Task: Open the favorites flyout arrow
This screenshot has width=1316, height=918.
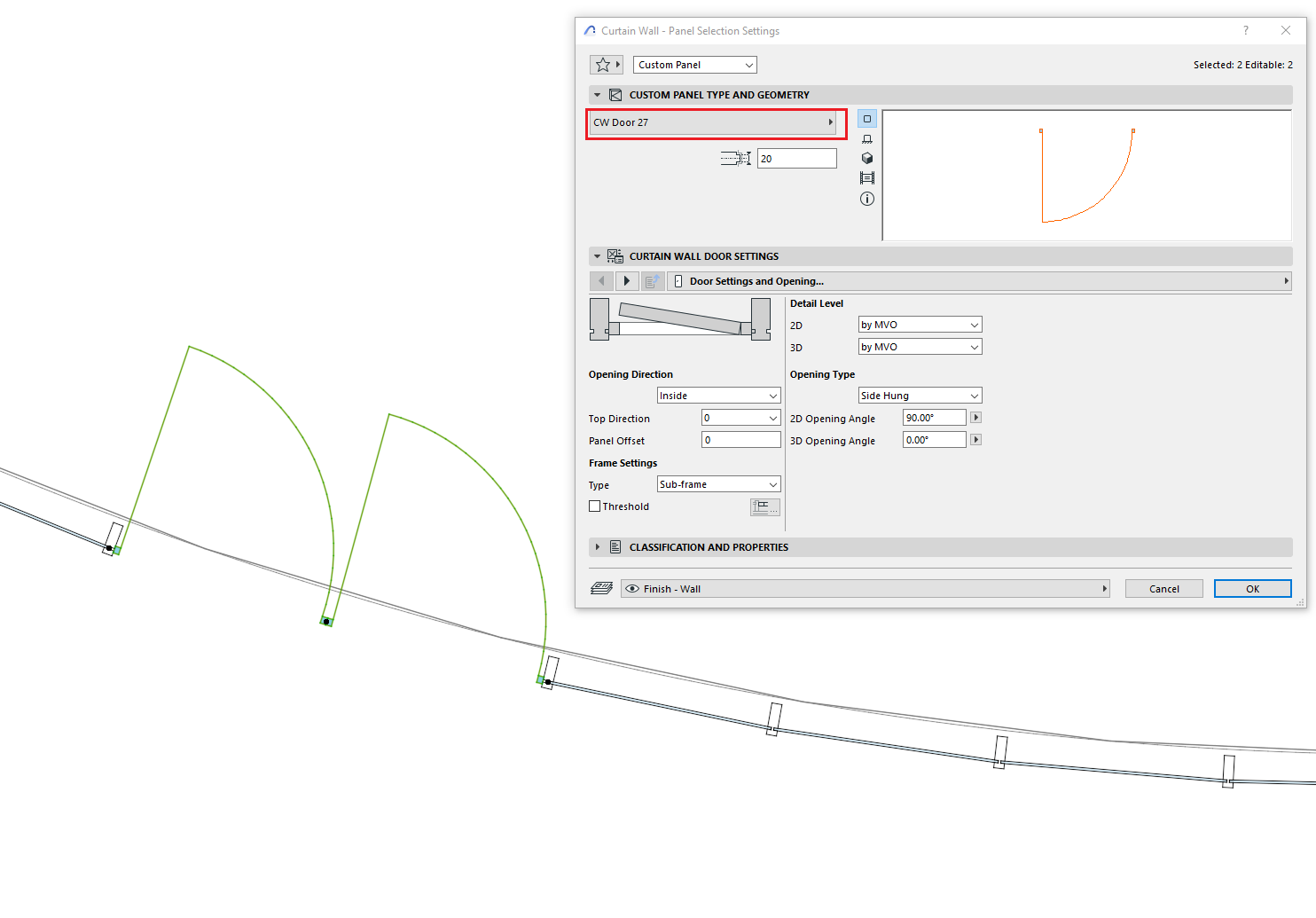Action: click(x=618, y=65)
